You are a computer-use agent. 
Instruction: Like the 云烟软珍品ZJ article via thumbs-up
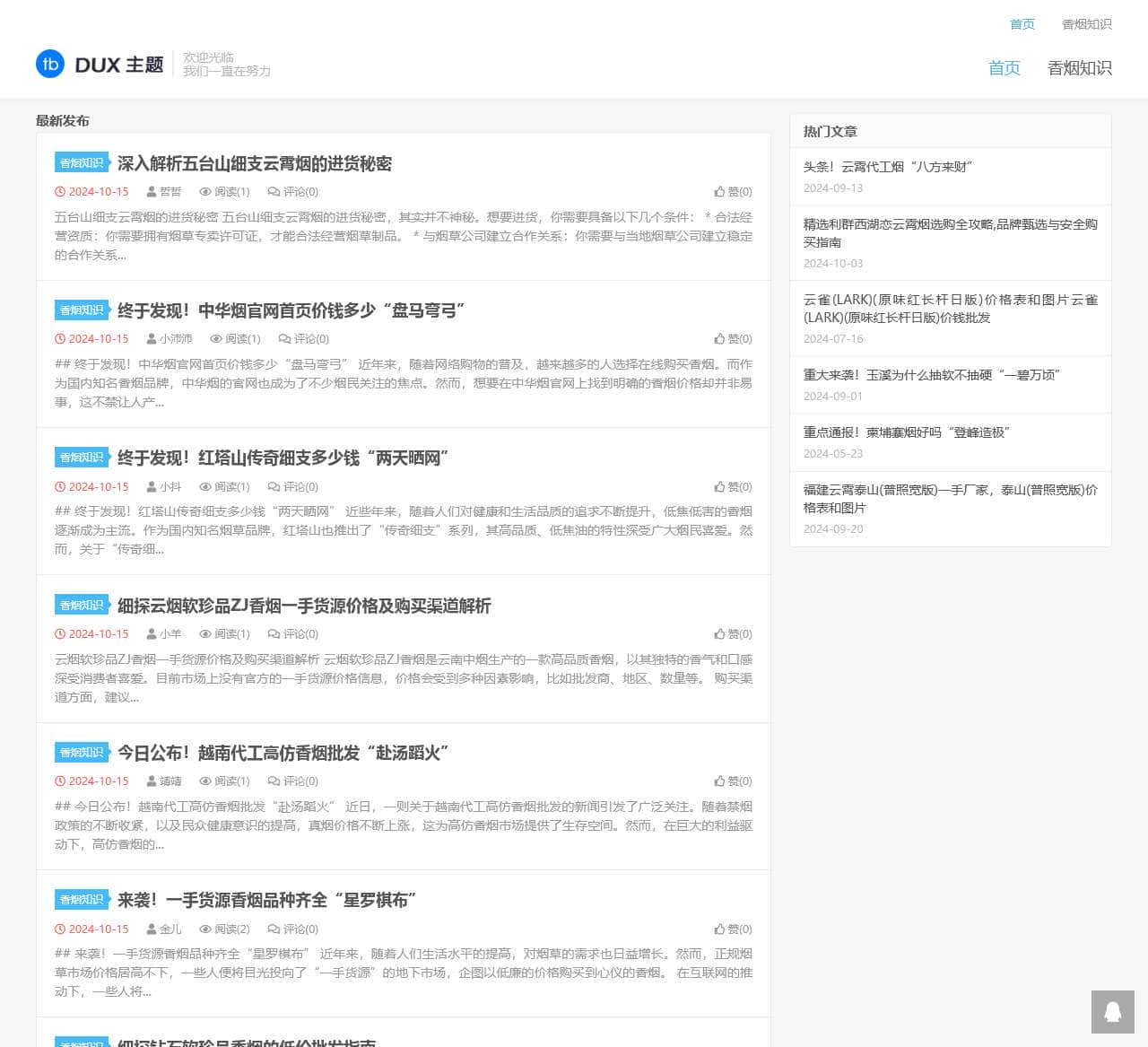(719, 634)
